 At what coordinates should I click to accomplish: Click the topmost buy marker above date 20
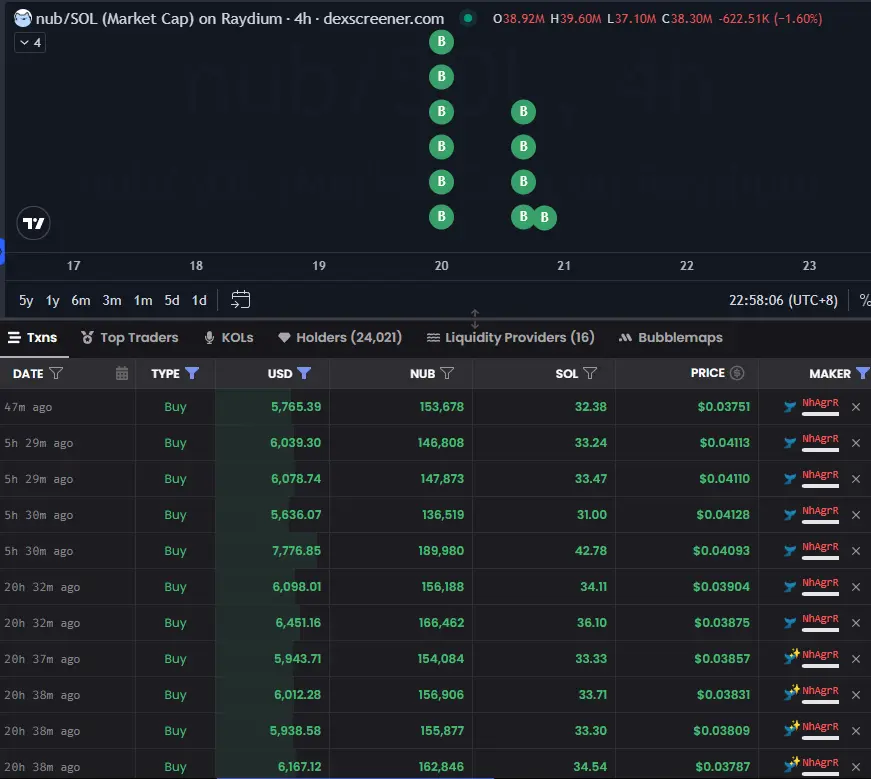441,42
